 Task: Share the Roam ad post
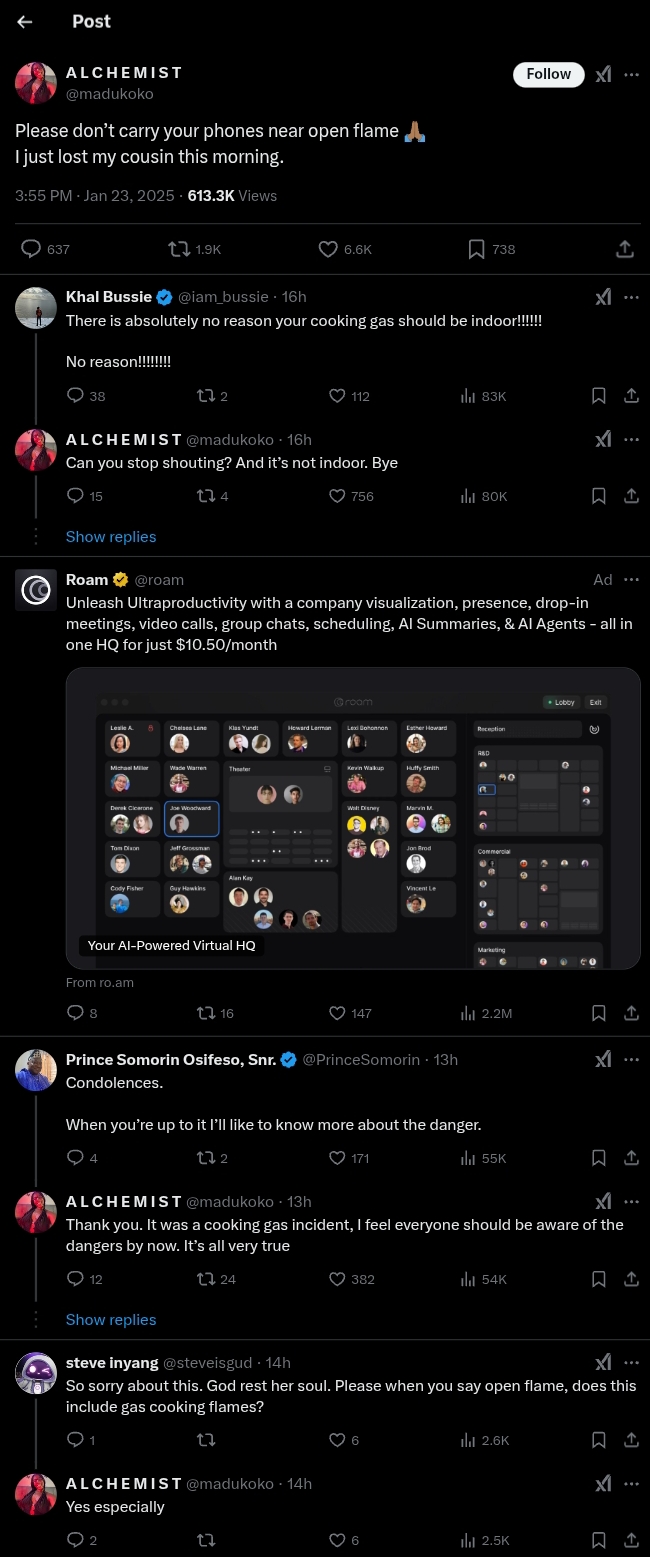pos(631,1013)
